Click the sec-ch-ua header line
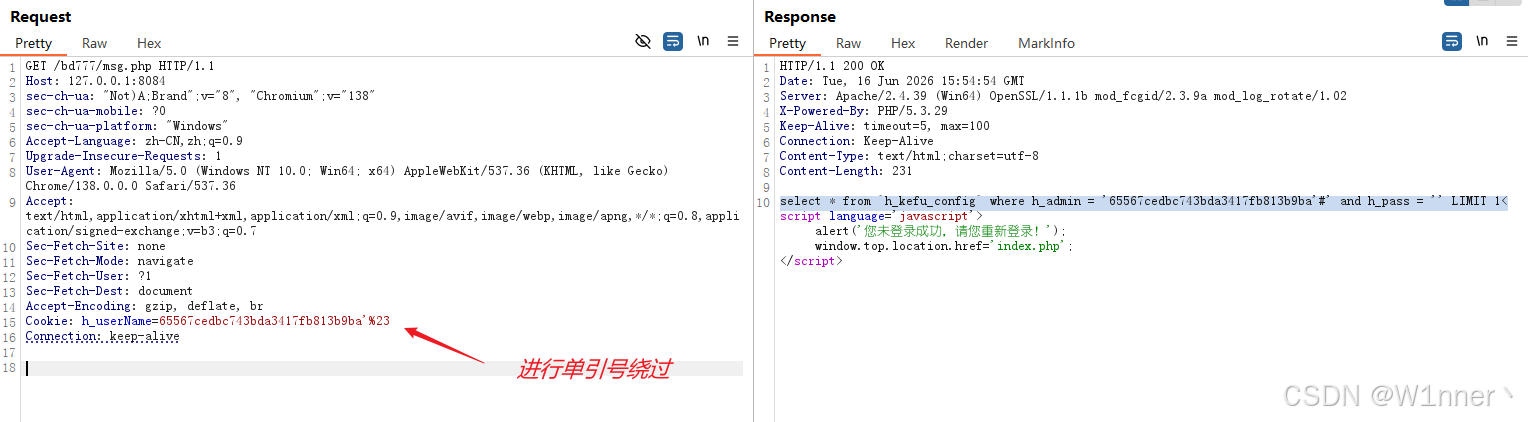Viewport: 1528px width, 422px height. pyautogui.click(x=200, y=96)
